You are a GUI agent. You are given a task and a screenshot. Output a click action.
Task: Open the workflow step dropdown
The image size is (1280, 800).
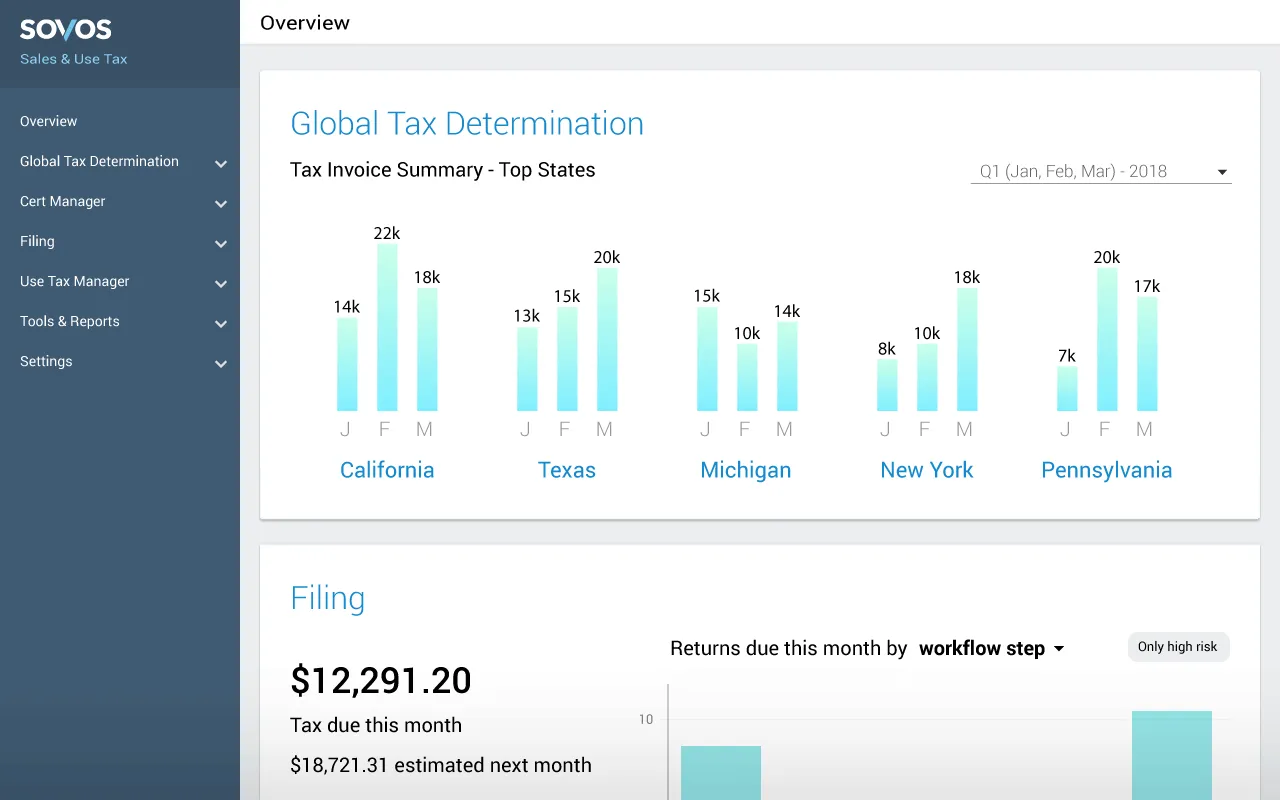[x=991, y=648]
